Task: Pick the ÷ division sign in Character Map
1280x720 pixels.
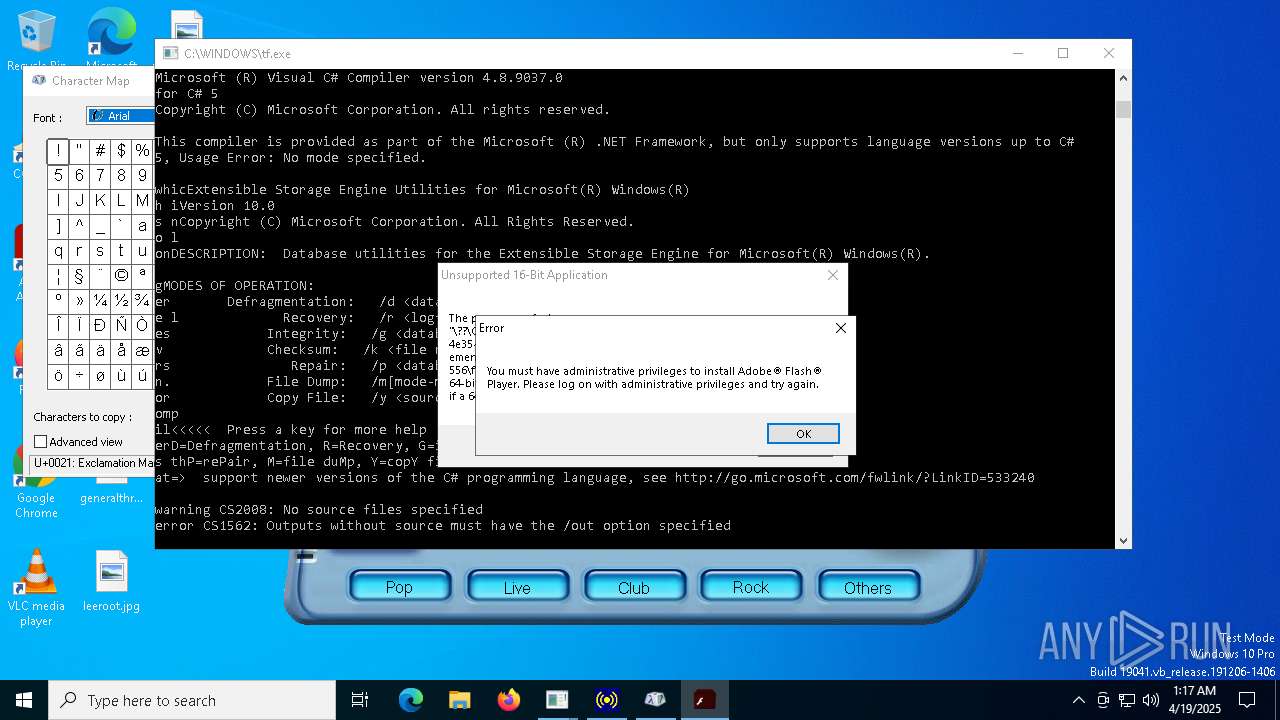Action: [79, 376]
